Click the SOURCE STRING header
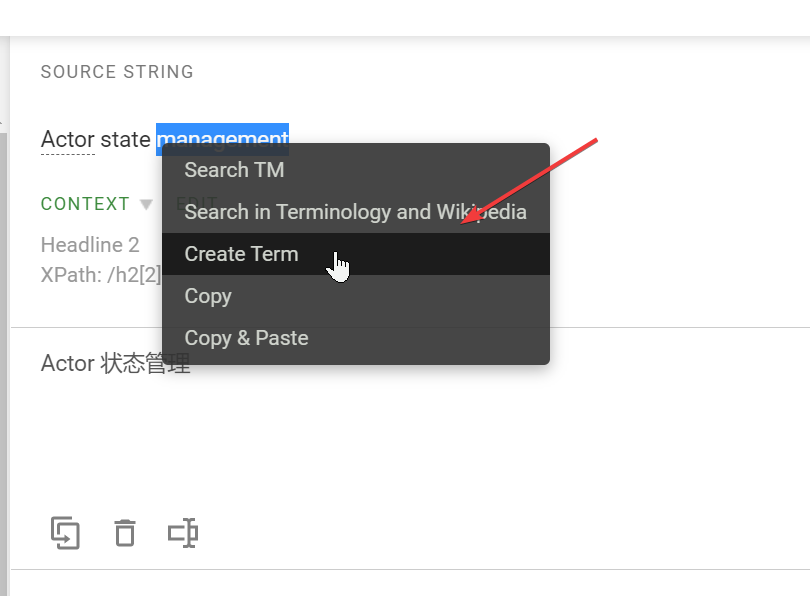Image resolution: width=810 pixels, height=596 pixels. pyautogui.click(x=117, y=71)
